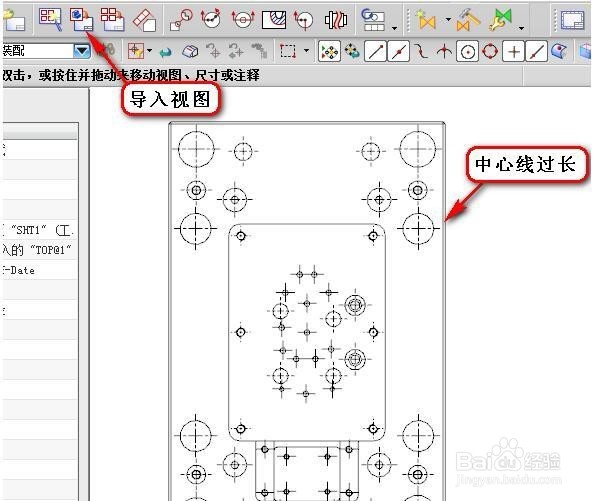
Task: Click the Break-Out Section View icon
Action: coord(274,20)
